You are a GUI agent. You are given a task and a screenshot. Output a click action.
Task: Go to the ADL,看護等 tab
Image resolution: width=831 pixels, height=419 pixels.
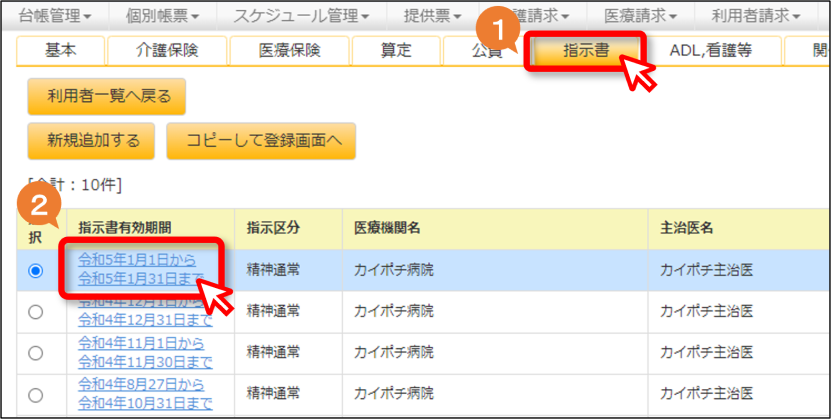tap(711, 50)
